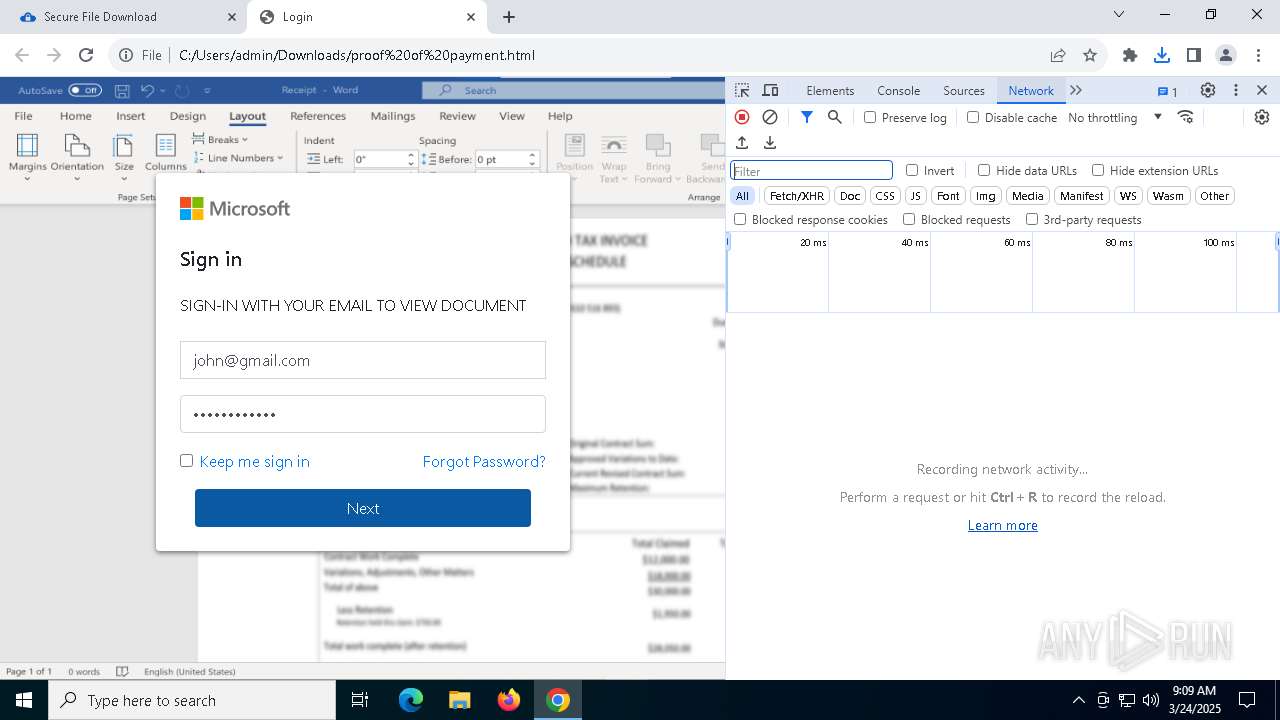The width and height of the screenshot is (1280, 720).
Task: Check Hide extension URLs checkbox
Action: [1098, 170]
